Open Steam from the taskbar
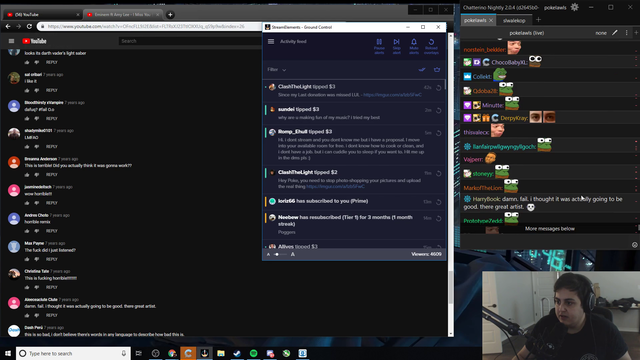Screen dimensions: 640x360 tap(237, 353)
